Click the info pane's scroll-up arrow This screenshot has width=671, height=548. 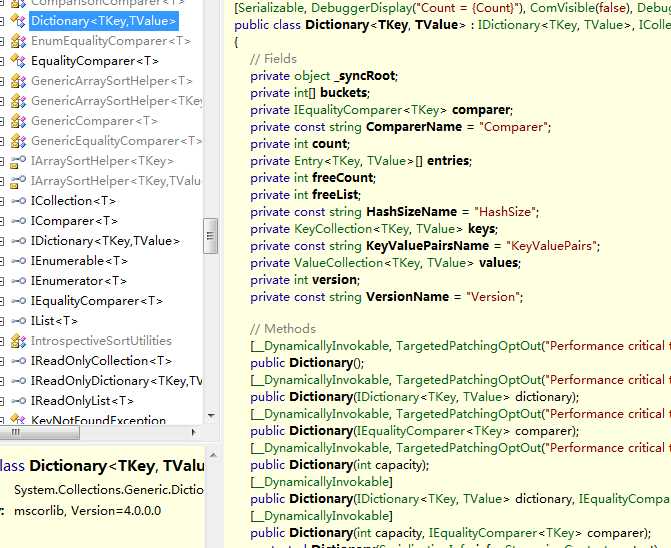point(213,456)
